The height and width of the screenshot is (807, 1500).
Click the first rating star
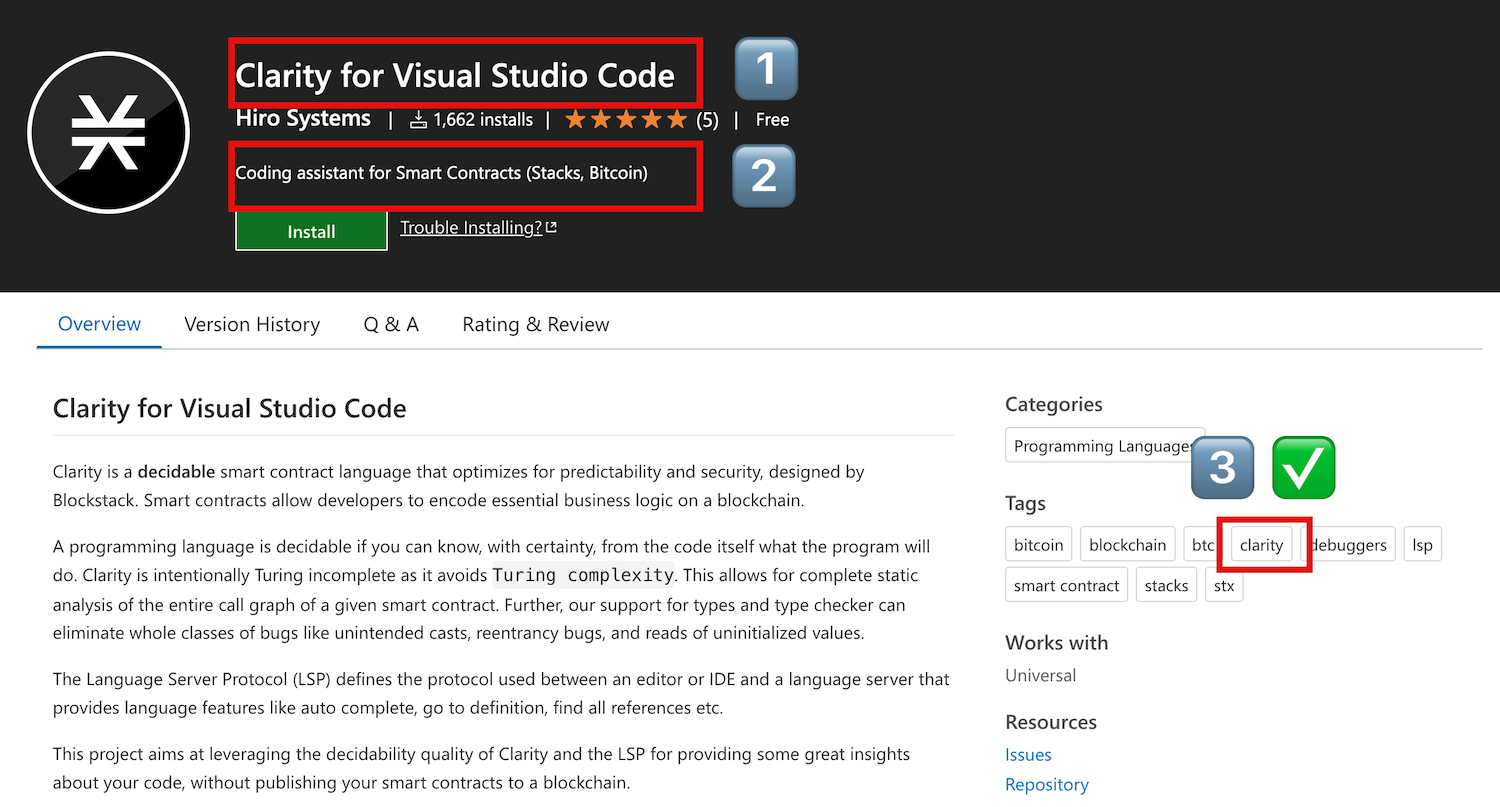pos(575,118)
